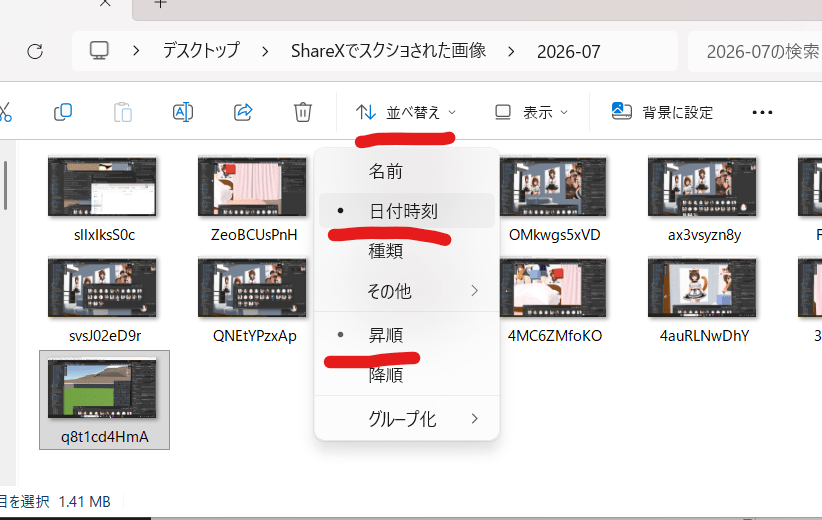Click file name svsJ02eD9r
This screenshot has width=822, height=520.
[x=105, y=335]
